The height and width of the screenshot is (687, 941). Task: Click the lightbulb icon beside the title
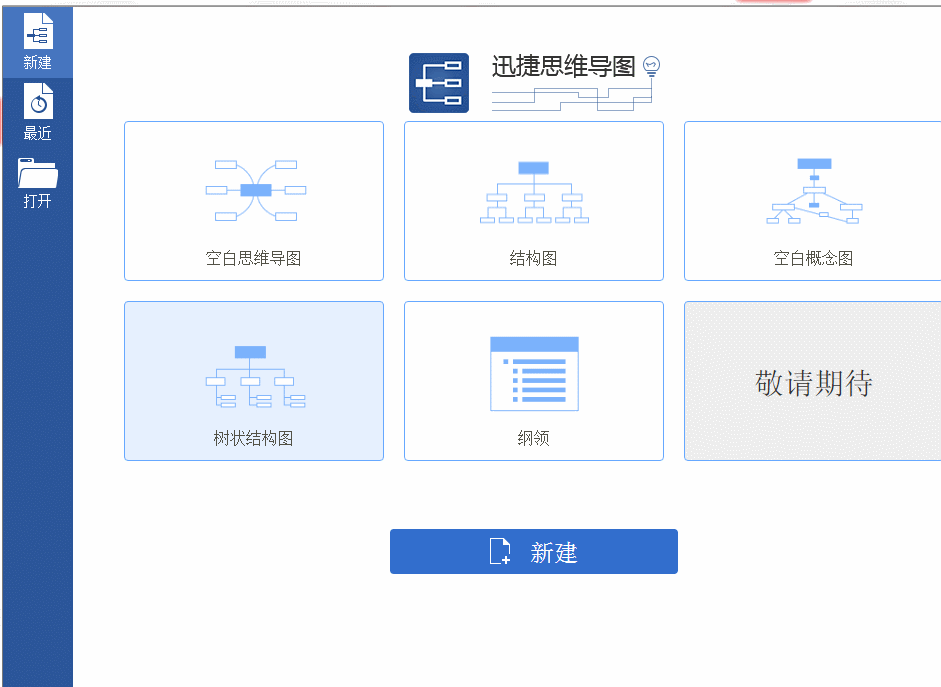tap(651, 63)
